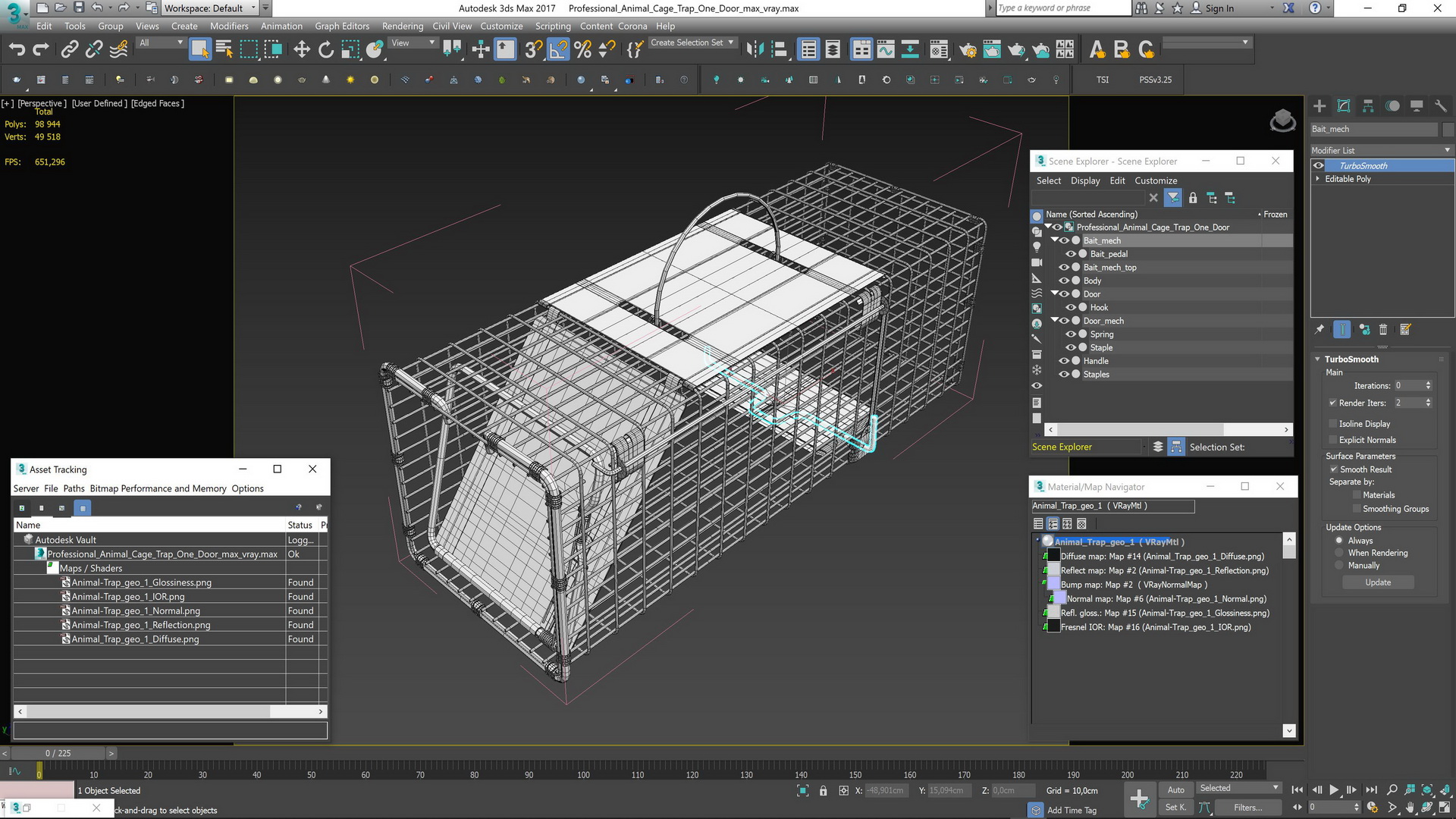Uncheck the Smooth Result checkbox
The image size is (1456, 819).
pyautogui.click(x=1332, y=469)
